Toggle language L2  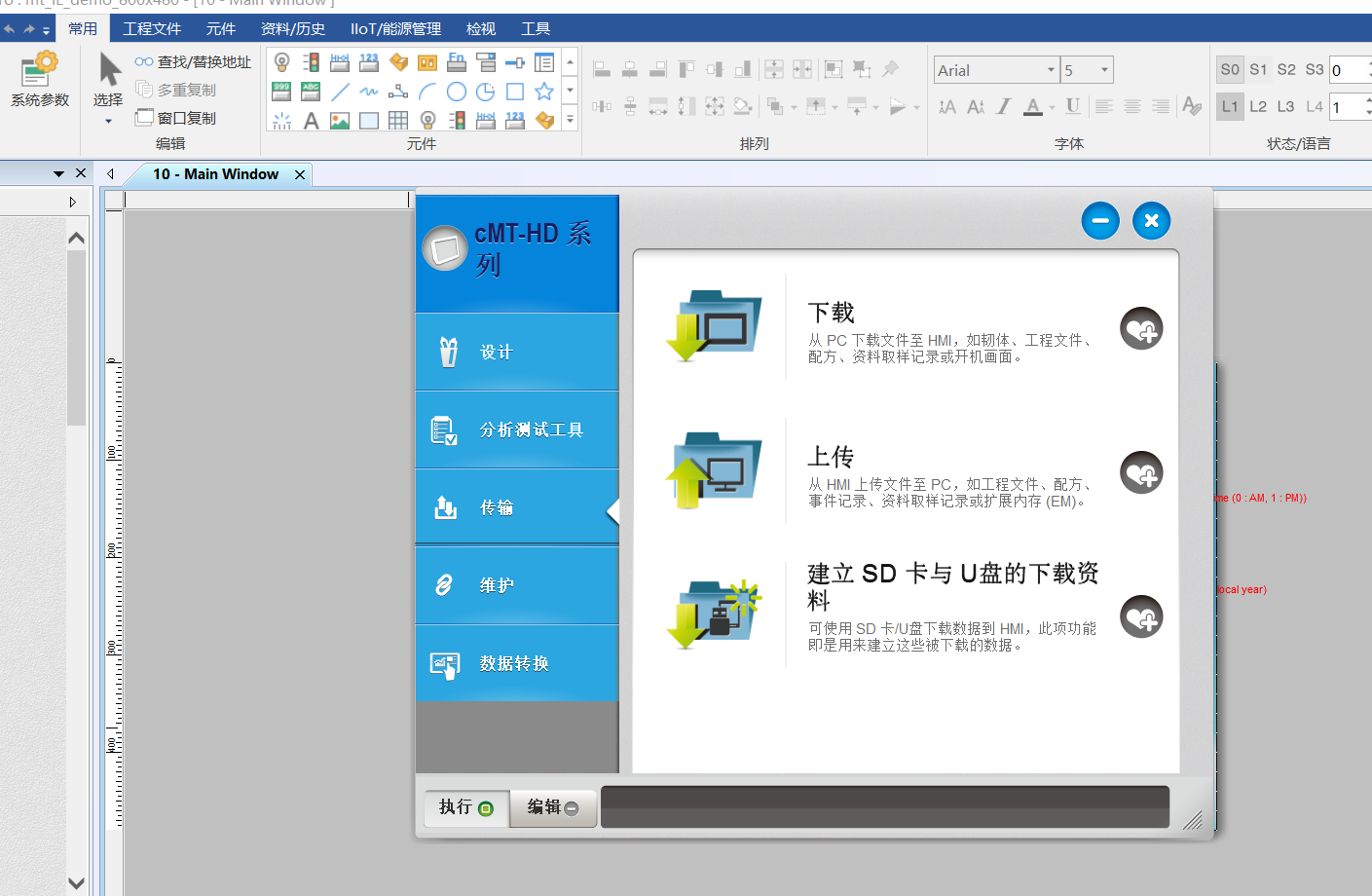click(x=1258, y=106)
